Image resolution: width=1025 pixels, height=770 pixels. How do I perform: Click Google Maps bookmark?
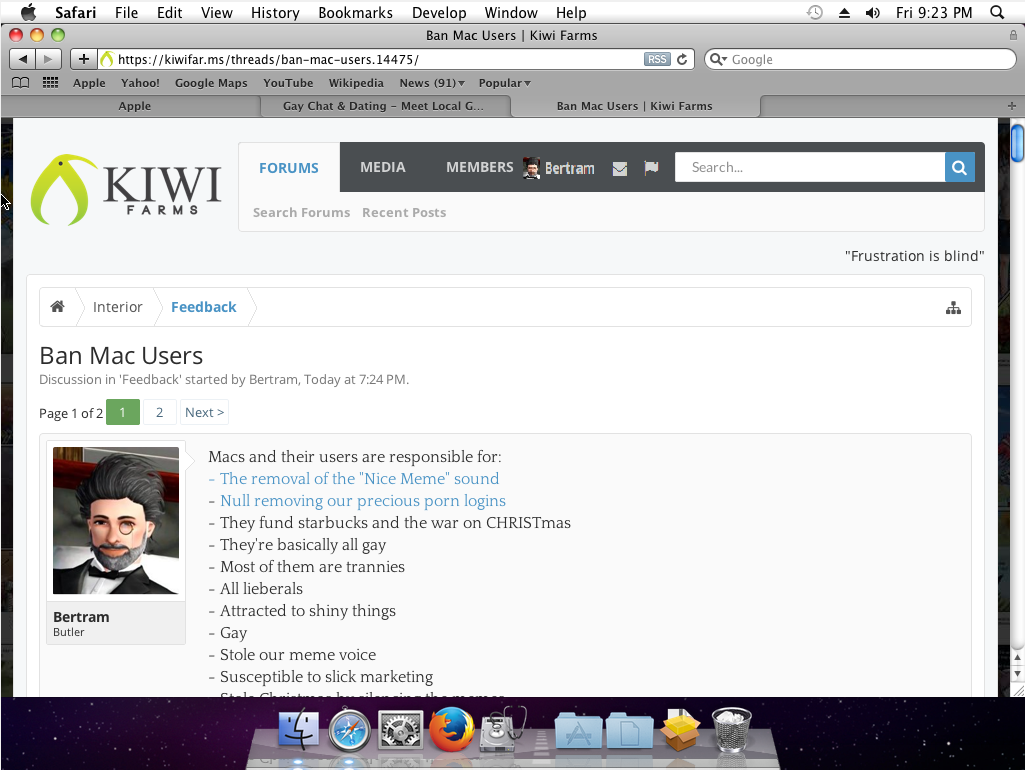tap(211, 83)
